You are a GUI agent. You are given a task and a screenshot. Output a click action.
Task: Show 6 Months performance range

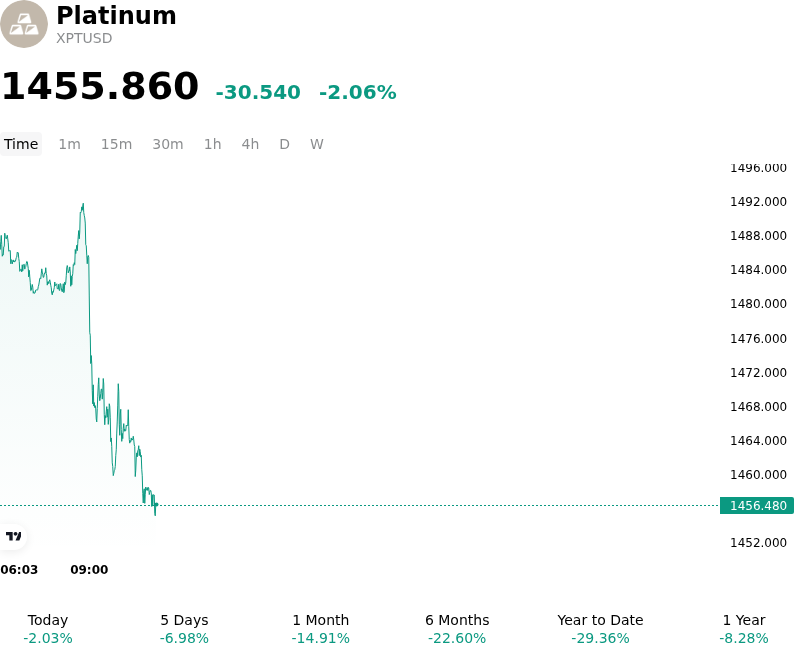pos(457,629)
